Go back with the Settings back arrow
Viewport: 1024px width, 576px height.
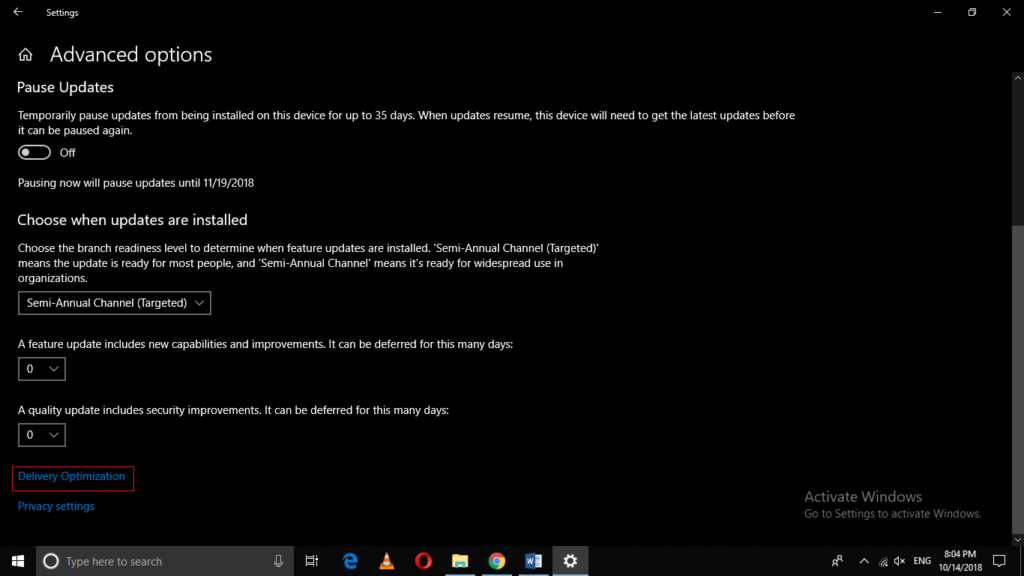(x=18, y=12)
